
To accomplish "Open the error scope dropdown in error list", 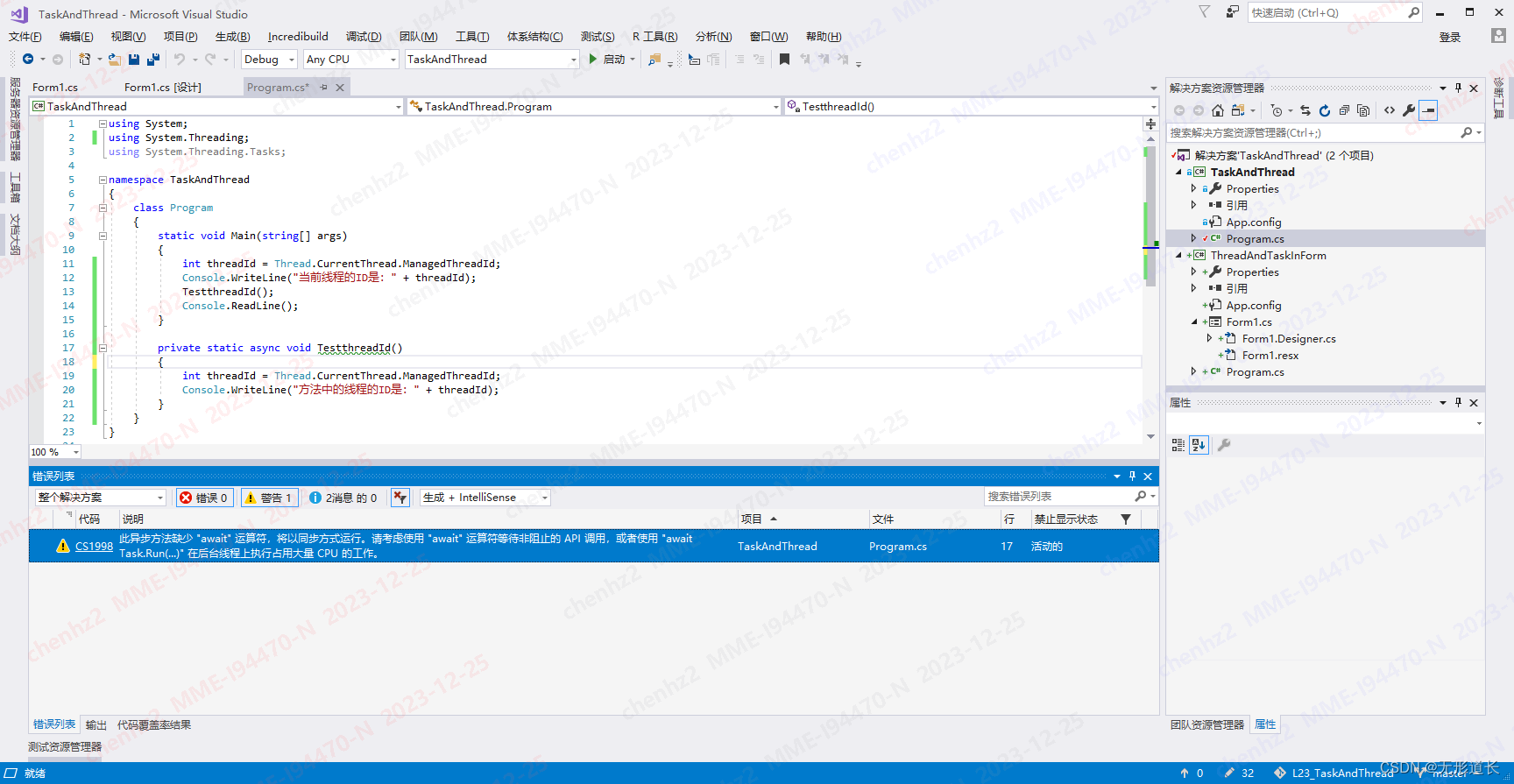I will (101, 498).
